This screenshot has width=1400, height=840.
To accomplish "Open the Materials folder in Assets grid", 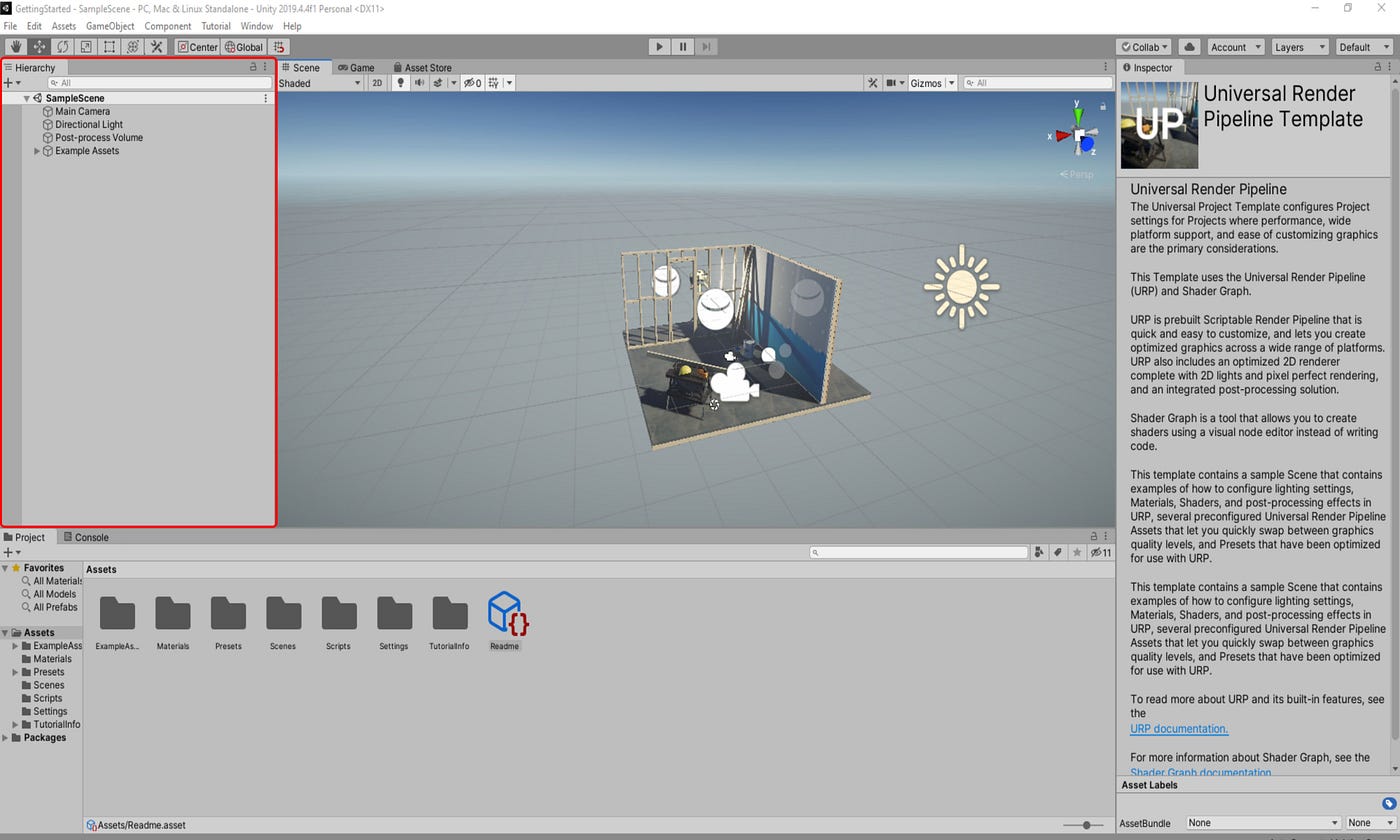I will point(172,614).
